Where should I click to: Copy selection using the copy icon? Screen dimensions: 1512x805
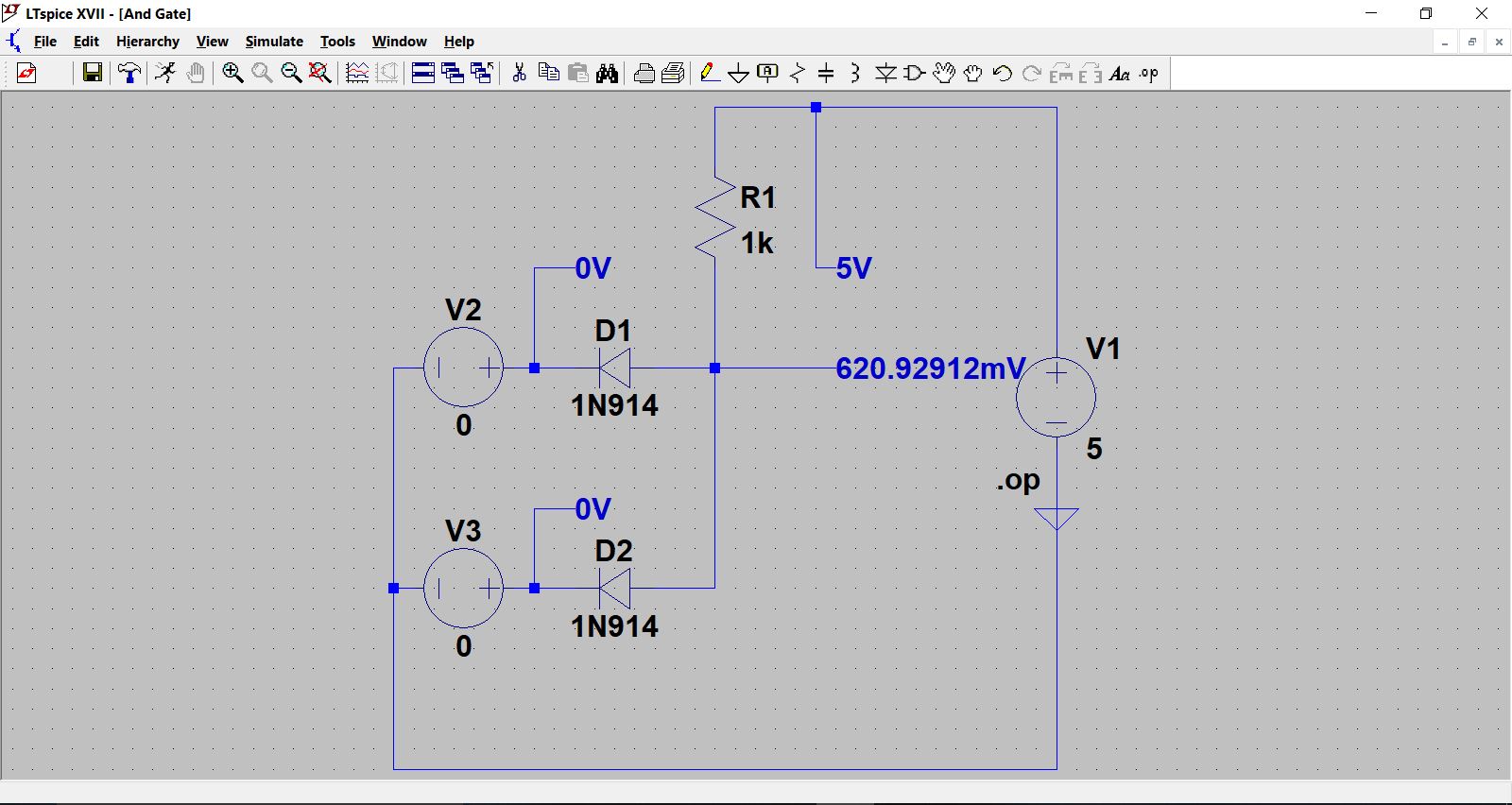coord(548,74)
